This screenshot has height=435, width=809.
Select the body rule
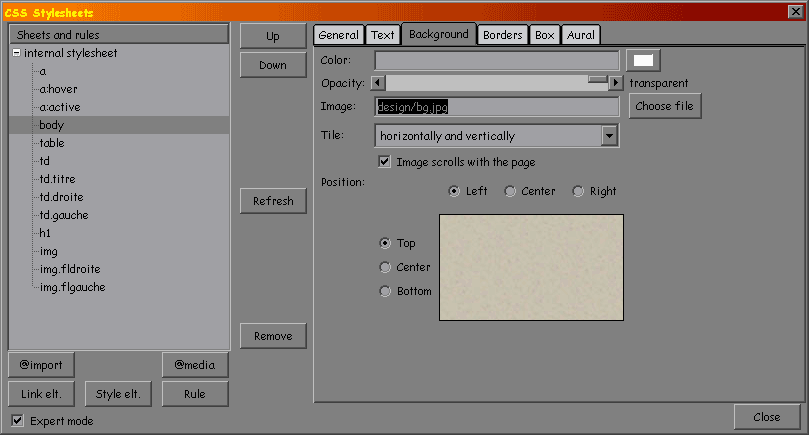pyautogui.click(x=119, y=125)
